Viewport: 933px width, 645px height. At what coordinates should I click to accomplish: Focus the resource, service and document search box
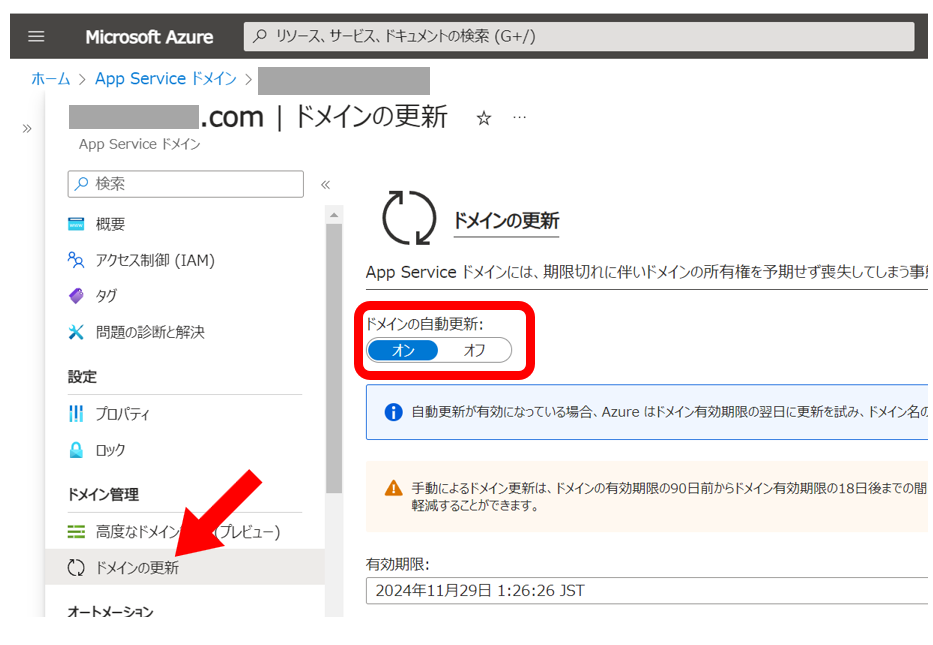tap(579, 37)
